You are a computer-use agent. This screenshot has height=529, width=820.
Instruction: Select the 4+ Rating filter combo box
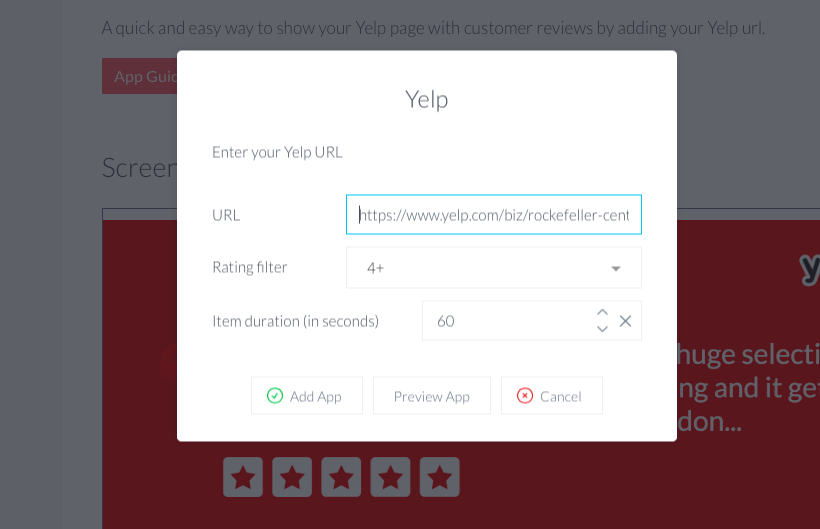[x=494, y=268]
